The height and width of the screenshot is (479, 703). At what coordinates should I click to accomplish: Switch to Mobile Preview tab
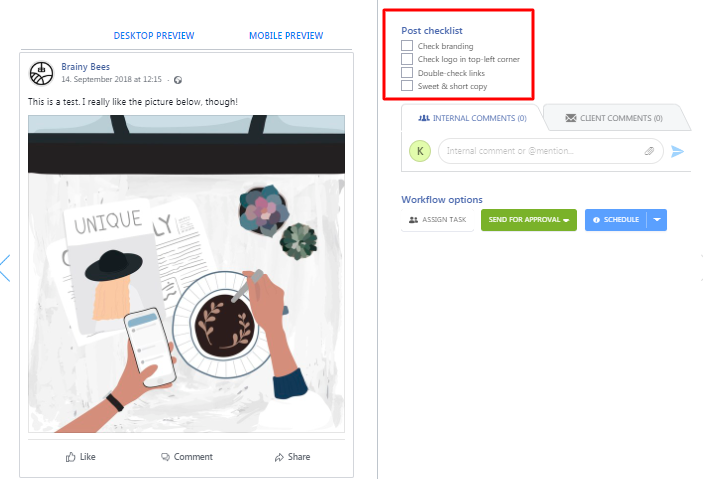click(x=286, y=35)
